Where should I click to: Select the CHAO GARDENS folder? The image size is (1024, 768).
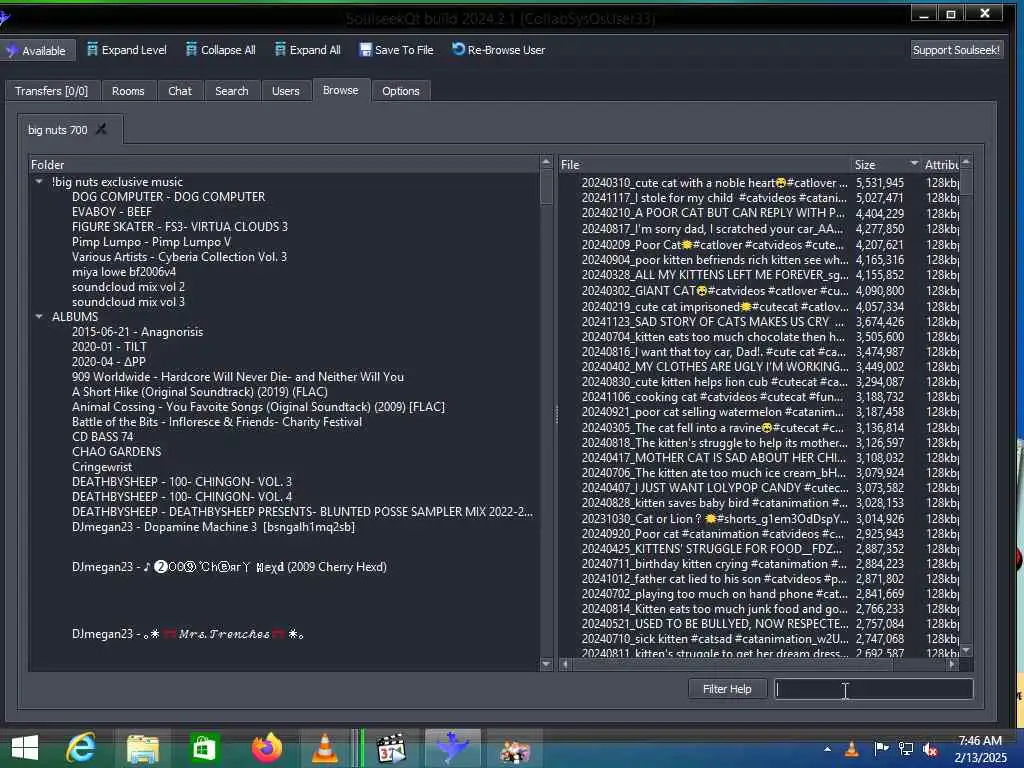[116, 452]
